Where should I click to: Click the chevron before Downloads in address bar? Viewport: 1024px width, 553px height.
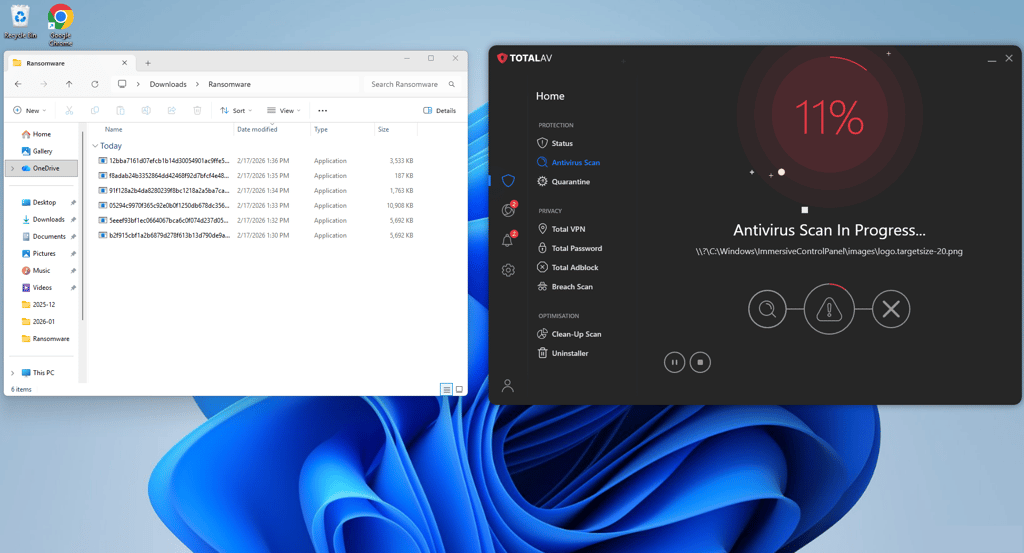click(x=138, y=84)
